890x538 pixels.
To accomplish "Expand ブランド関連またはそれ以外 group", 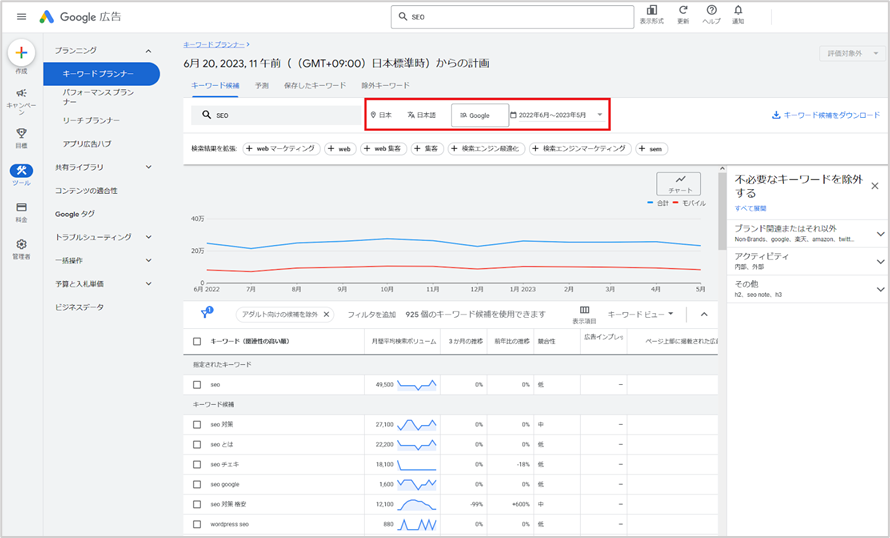I will pyautogui.click(x=880, y=234).
